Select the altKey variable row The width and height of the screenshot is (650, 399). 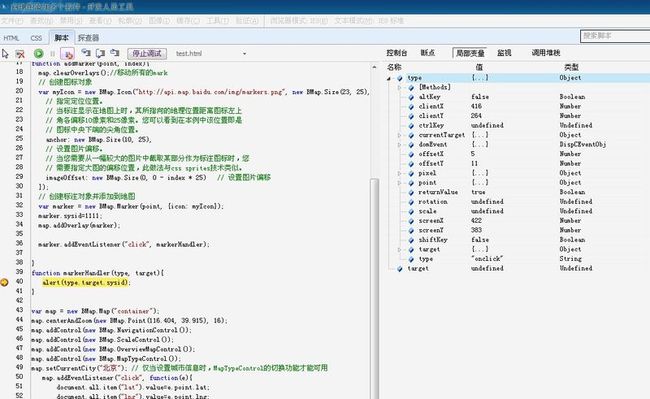coord(518,97)
